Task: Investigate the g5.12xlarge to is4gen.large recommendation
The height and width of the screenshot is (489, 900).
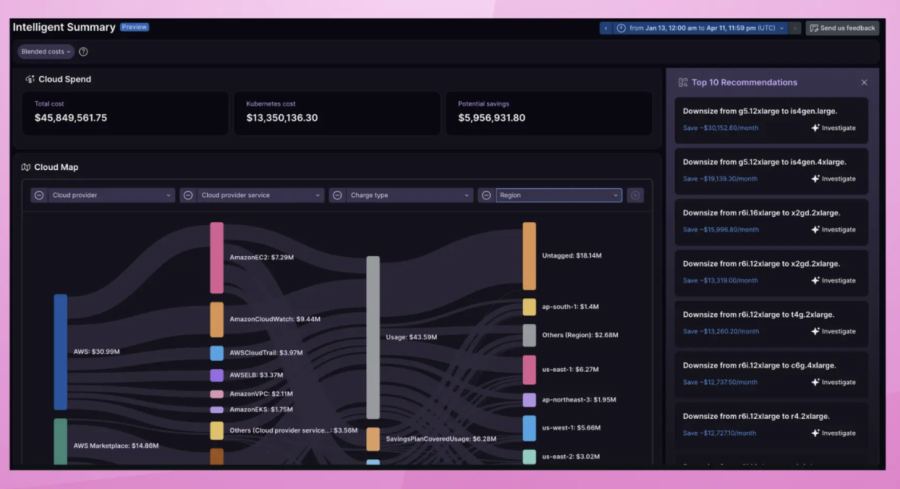Action: [833, 128]
